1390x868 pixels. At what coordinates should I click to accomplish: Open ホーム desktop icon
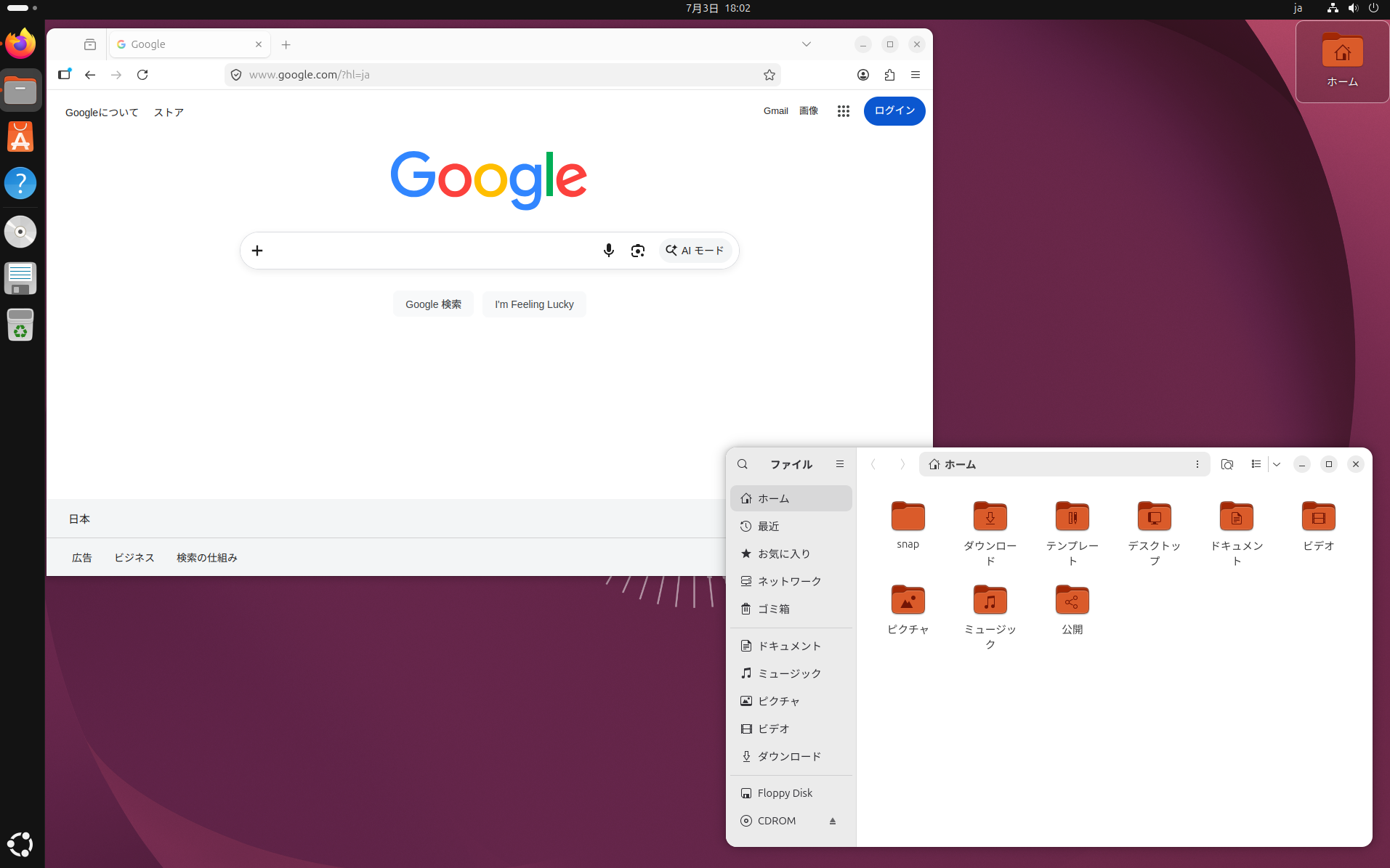click(1343, 62)
